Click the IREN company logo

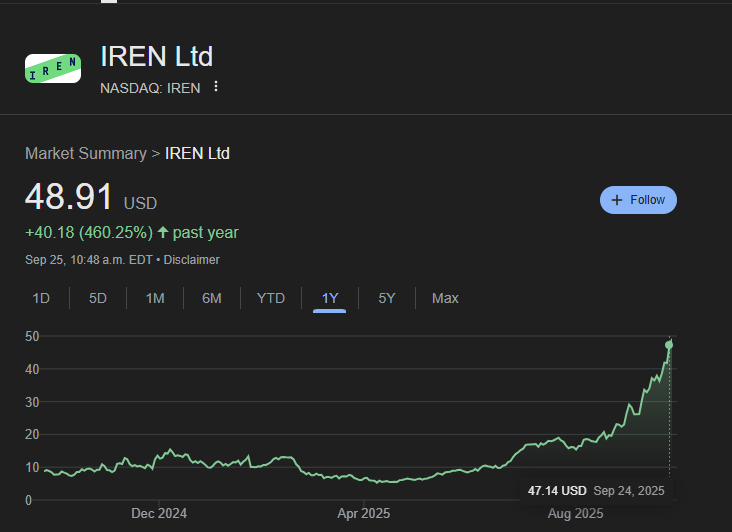tap(53, 69)
